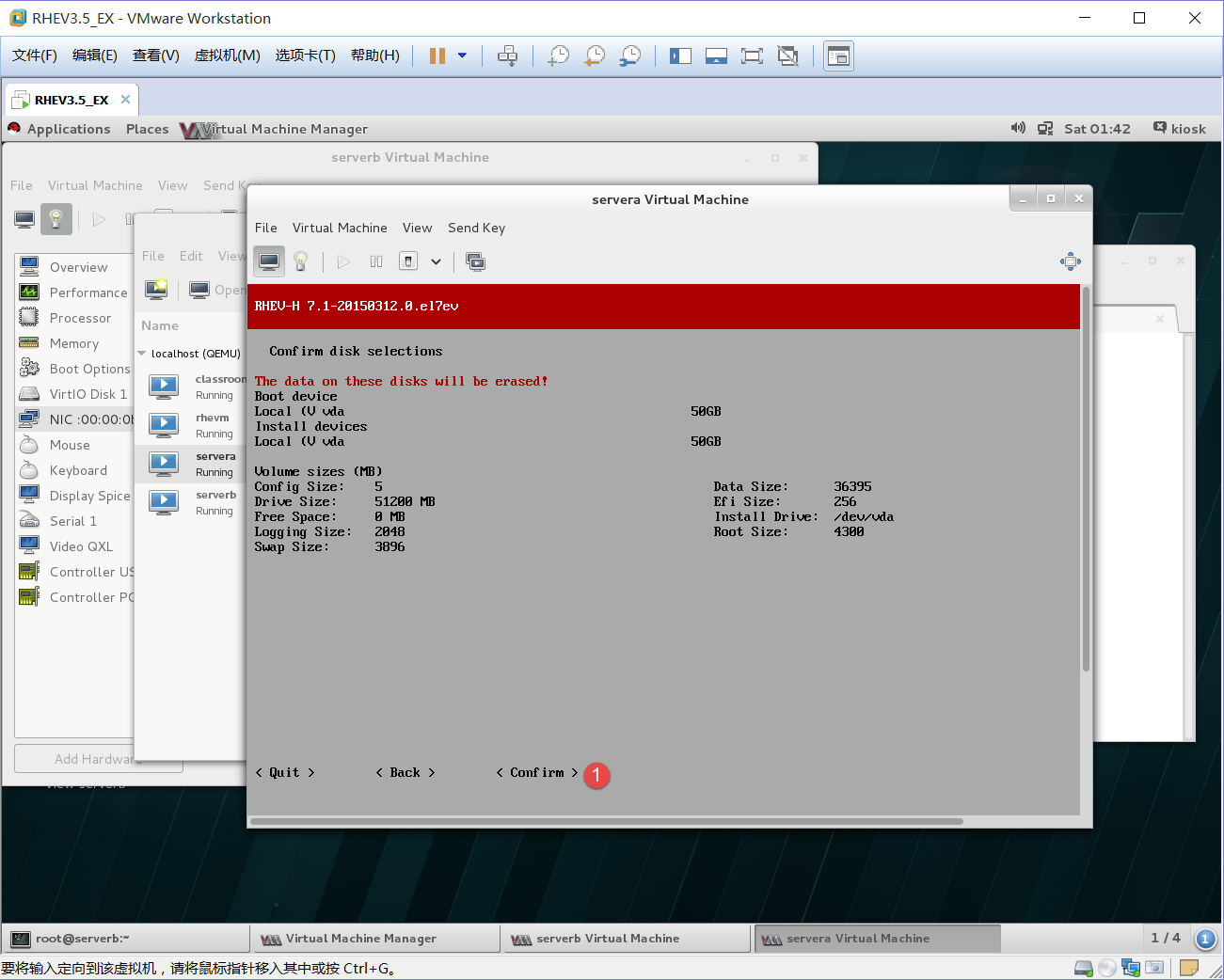Open File menu in serverb window

pyautogui.click(x=22, y=185)
